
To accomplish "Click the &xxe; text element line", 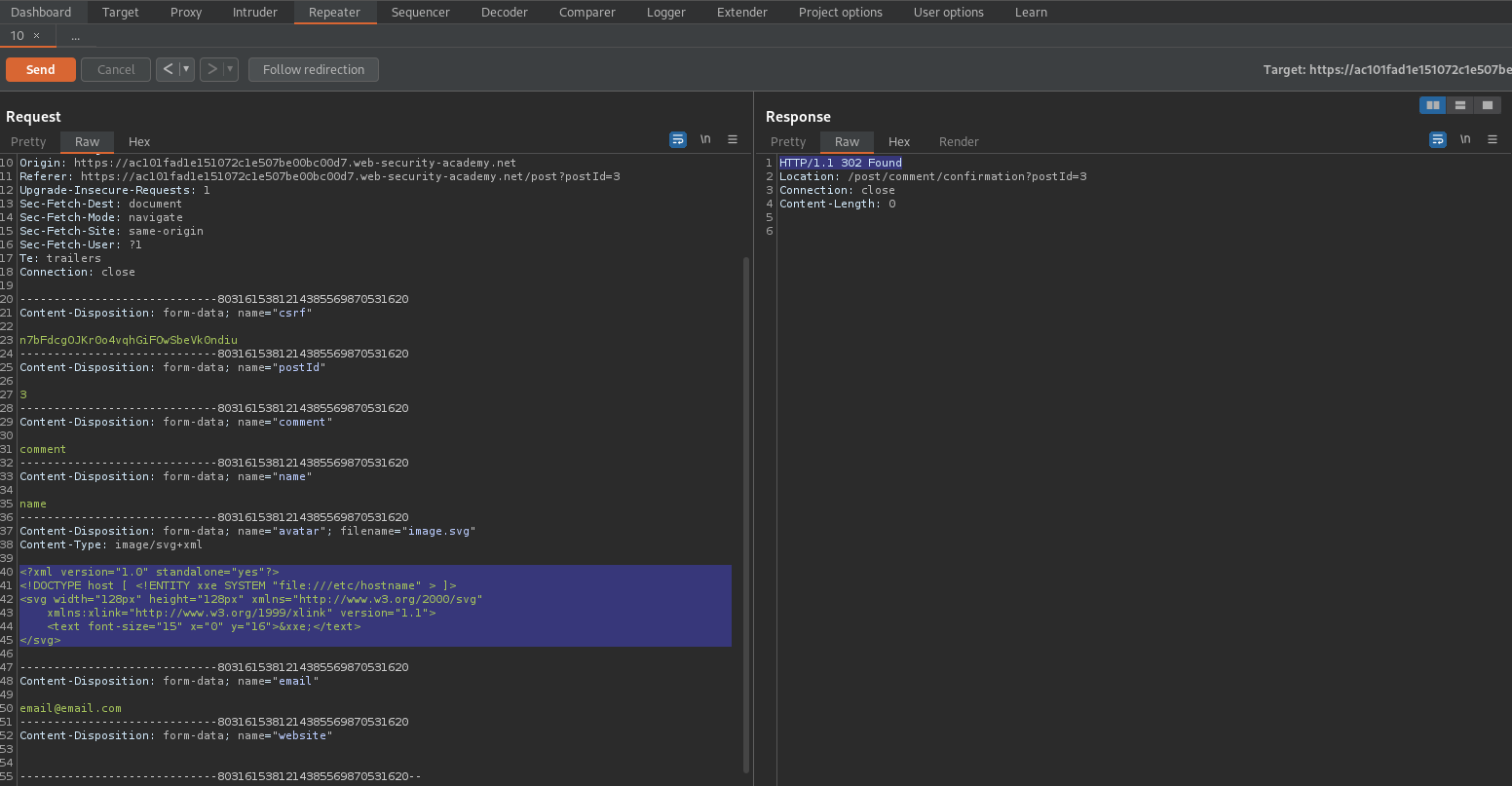I will click(204, 626).
